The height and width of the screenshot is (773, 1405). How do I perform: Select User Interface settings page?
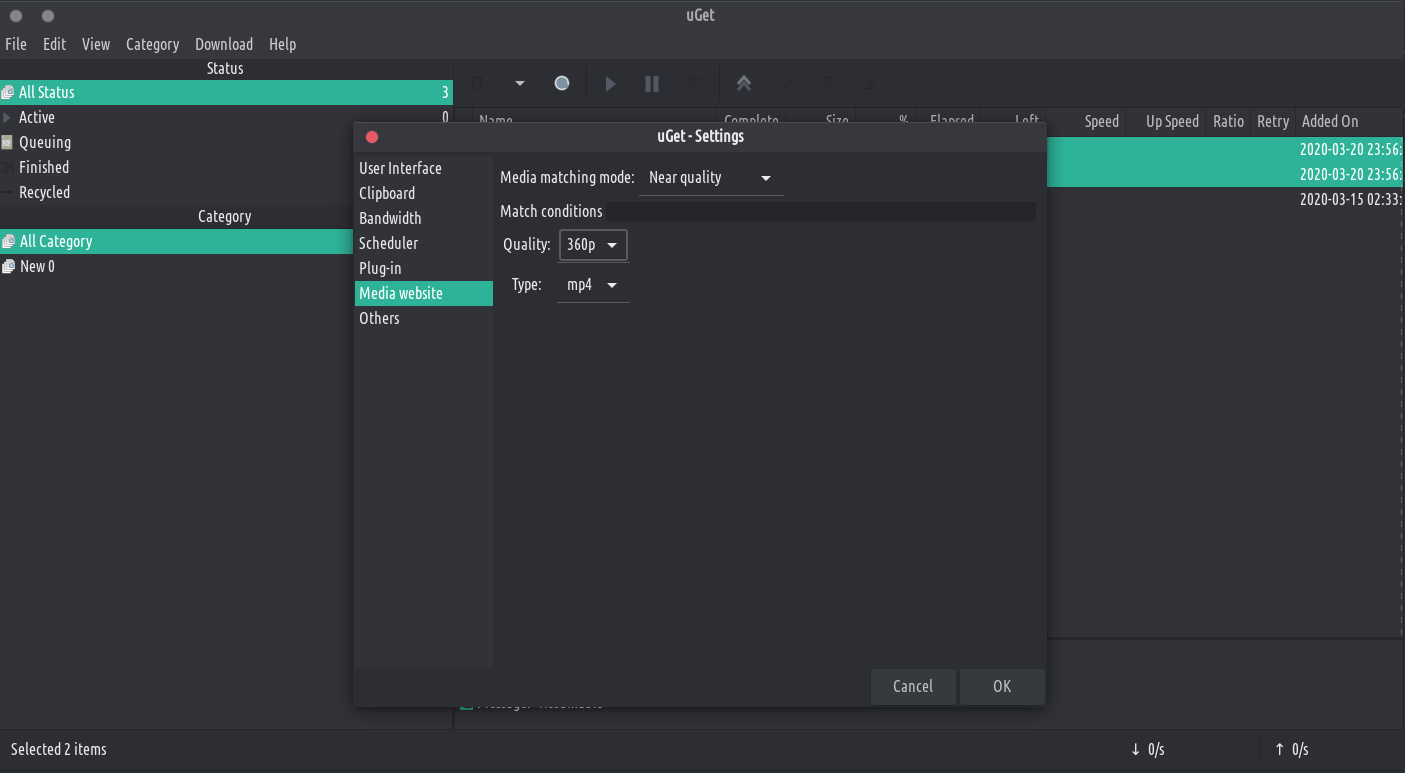pos(424,168)
